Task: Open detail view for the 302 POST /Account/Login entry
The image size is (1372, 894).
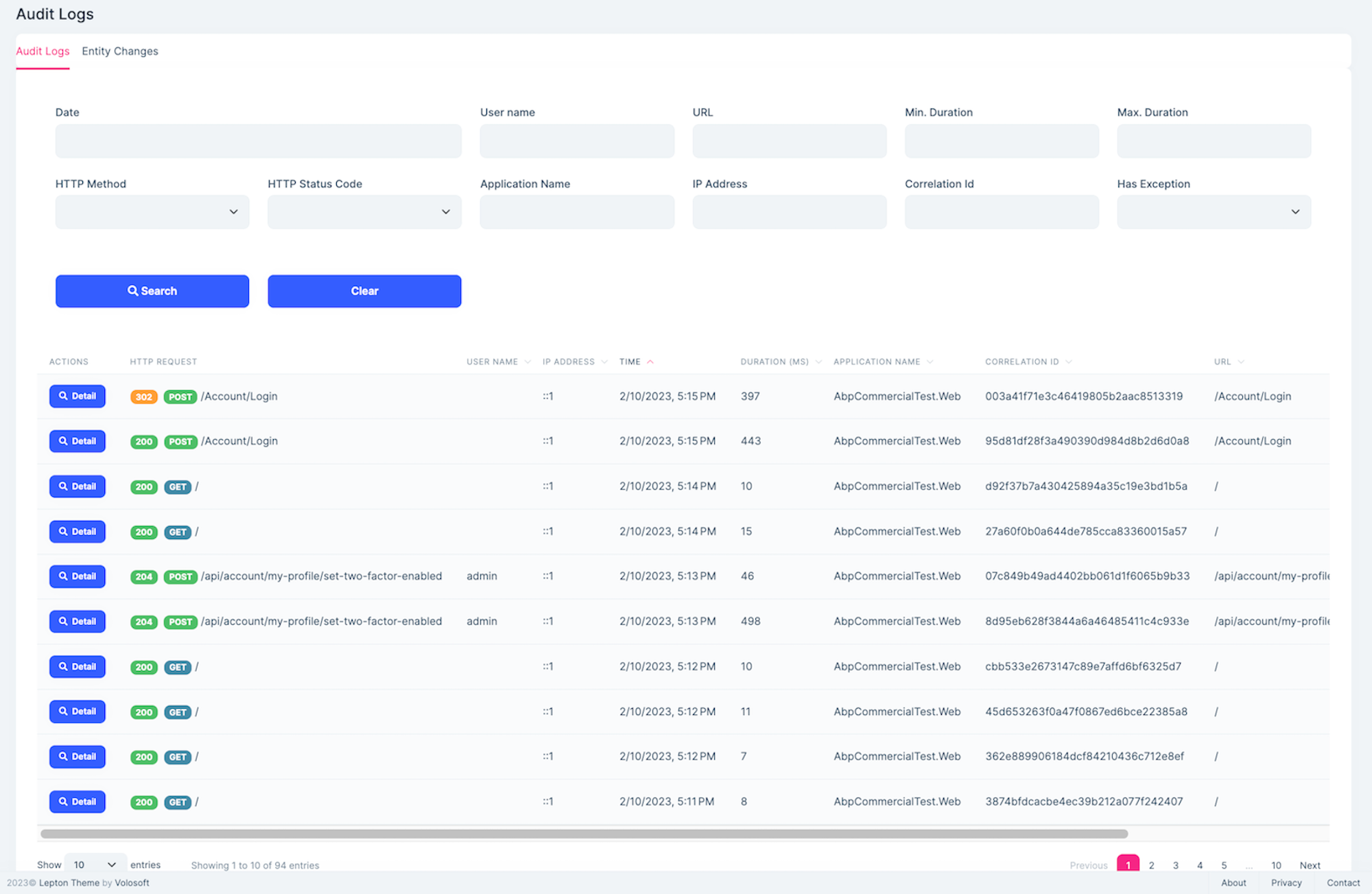Action: (77, 396)
